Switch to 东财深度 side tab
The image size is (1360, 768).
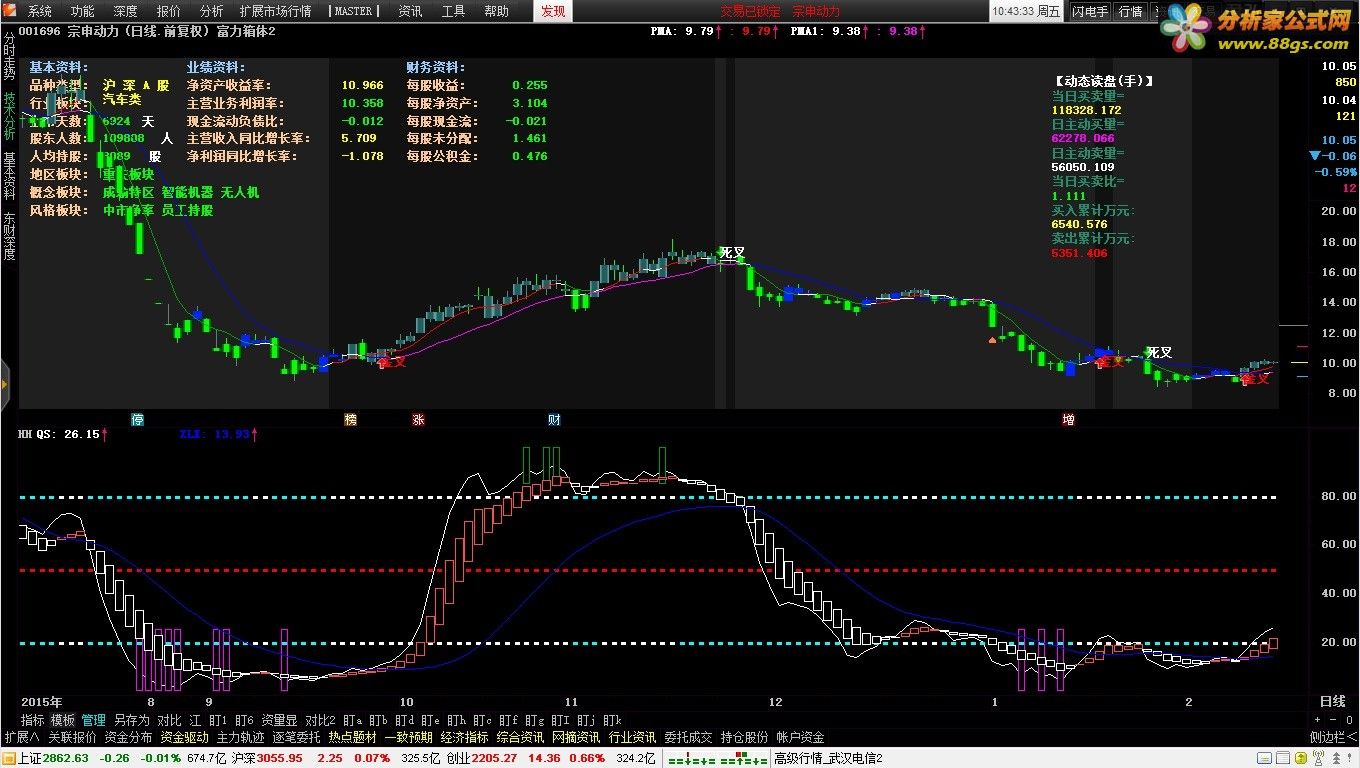[x=9, y=236]
